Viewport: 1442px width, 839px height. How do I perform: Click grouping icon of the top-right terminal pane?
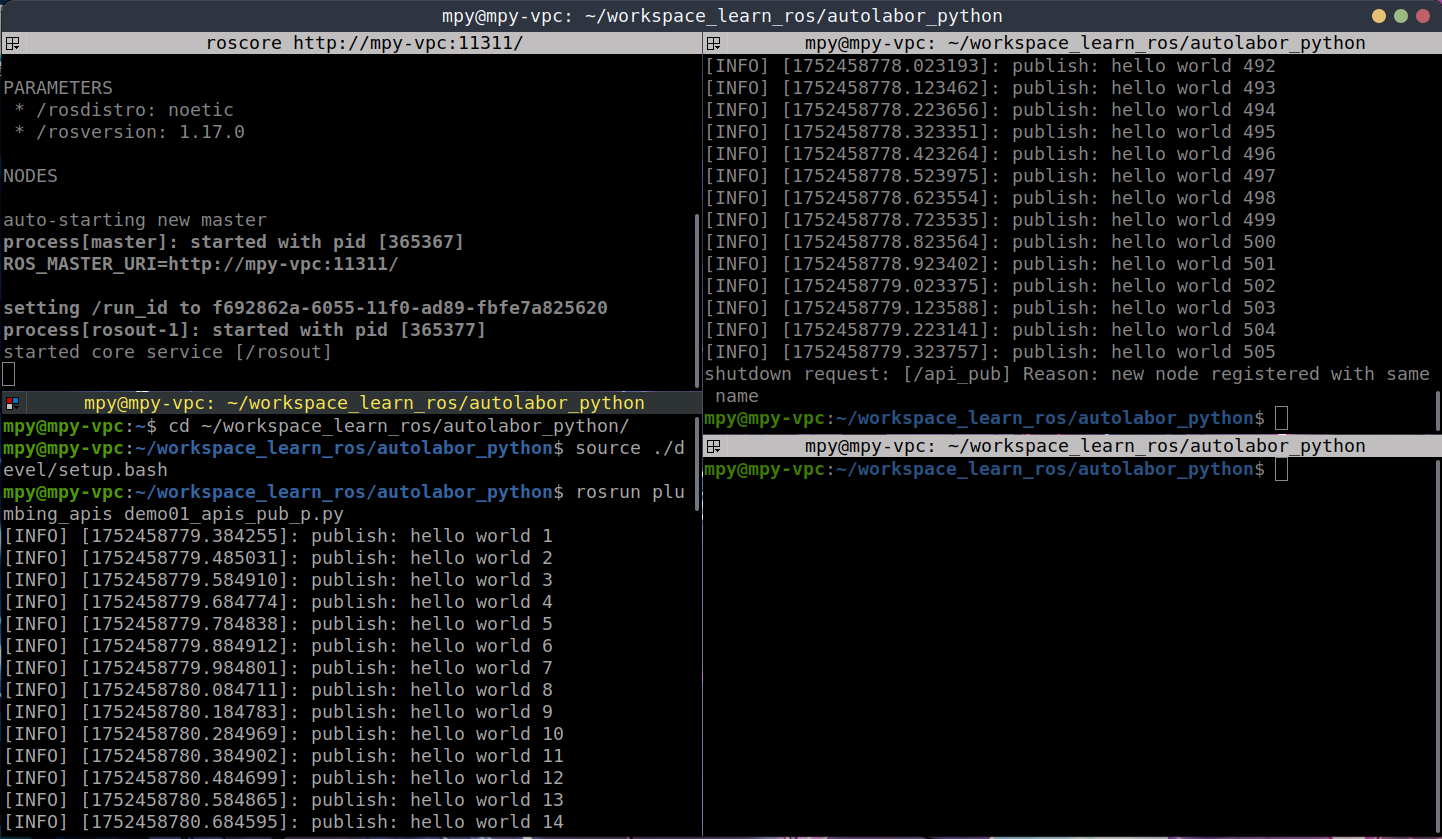click(714, 43)
